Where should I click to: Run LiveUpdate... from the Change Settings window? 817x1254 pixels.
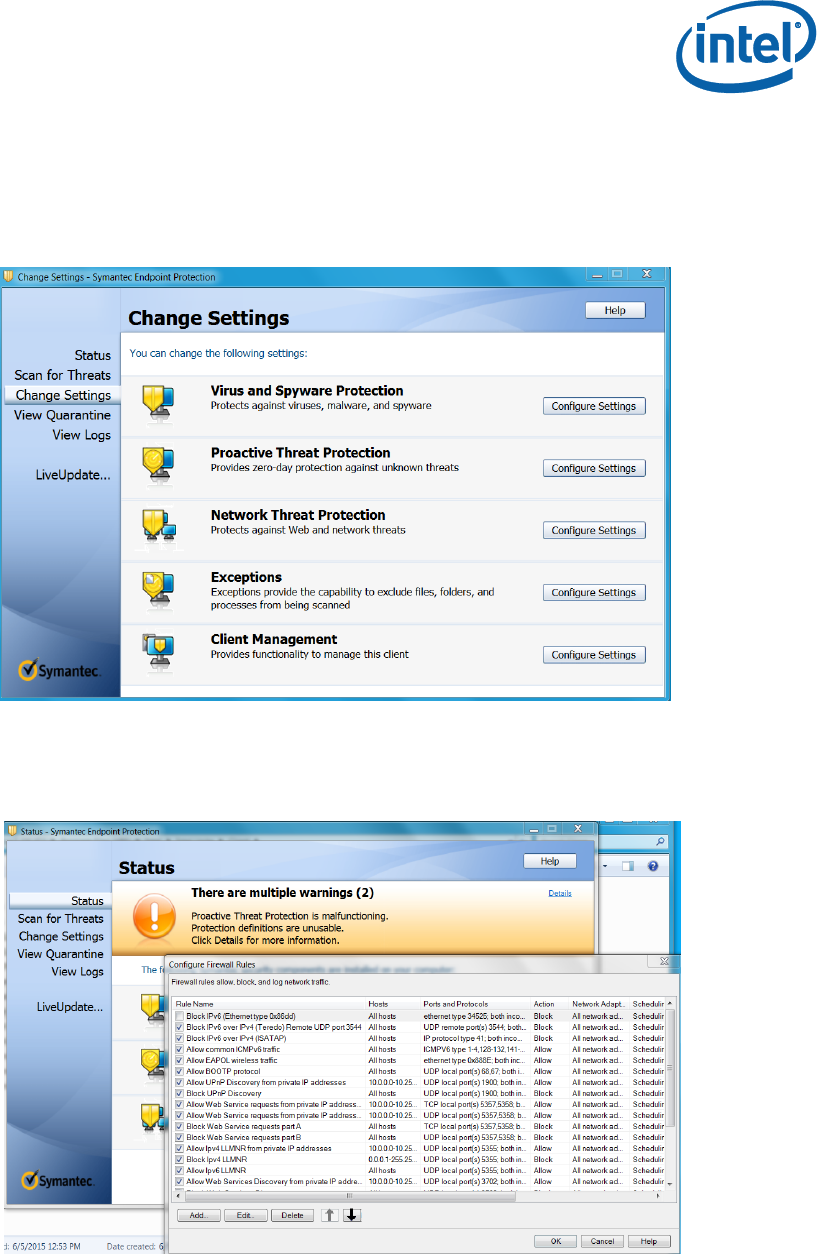point(74,475)
